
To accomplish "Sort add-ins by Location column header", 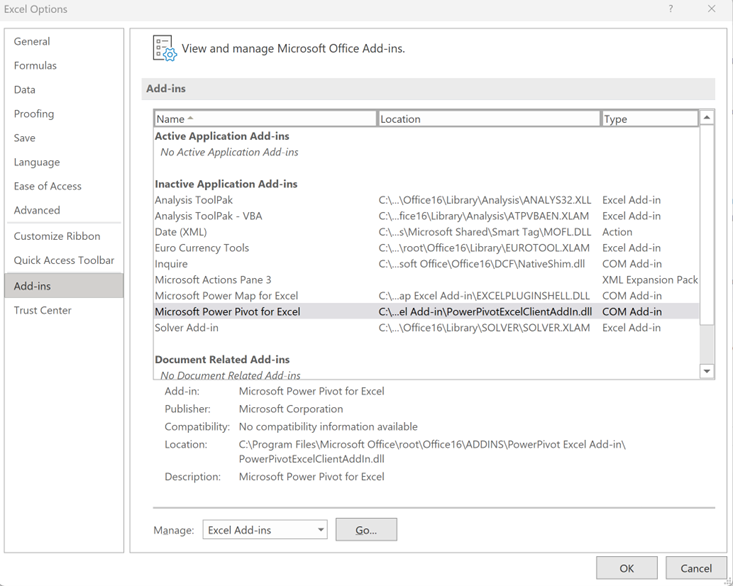I will coord(489,119).
